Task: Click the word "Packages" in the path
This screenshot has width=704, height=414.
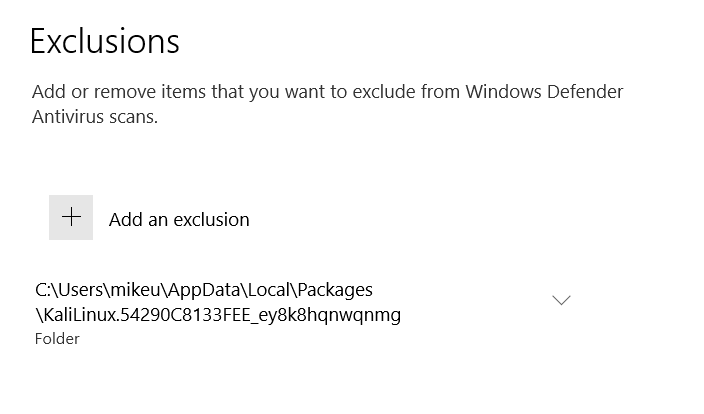Action: coord(335,291)
